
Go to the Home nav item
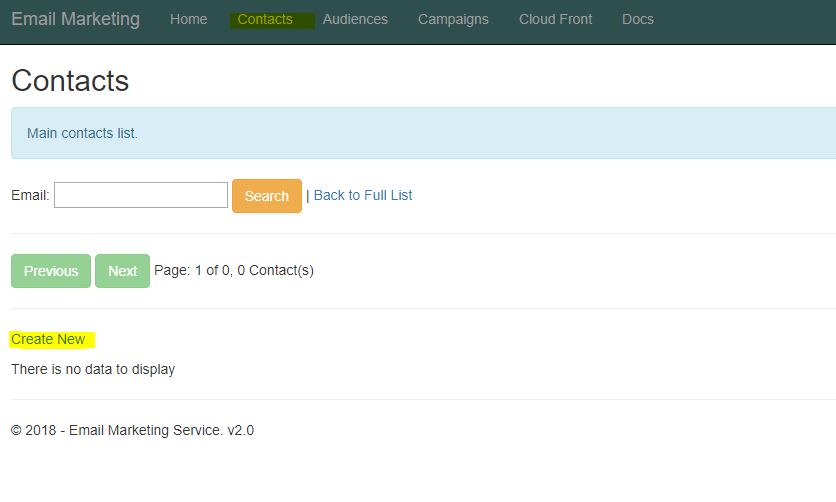(188, 19)
